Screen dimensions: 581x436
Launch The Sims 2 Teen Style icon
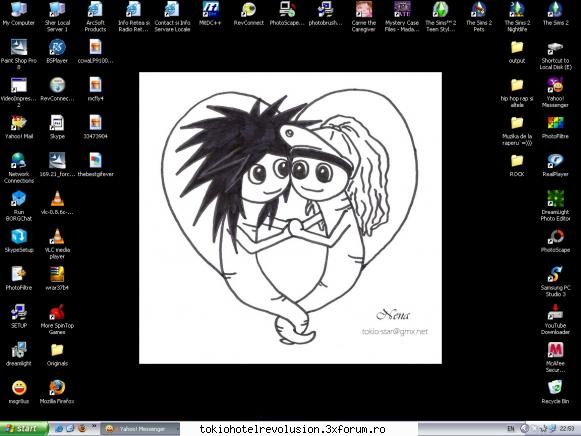[x=440, y=17]
